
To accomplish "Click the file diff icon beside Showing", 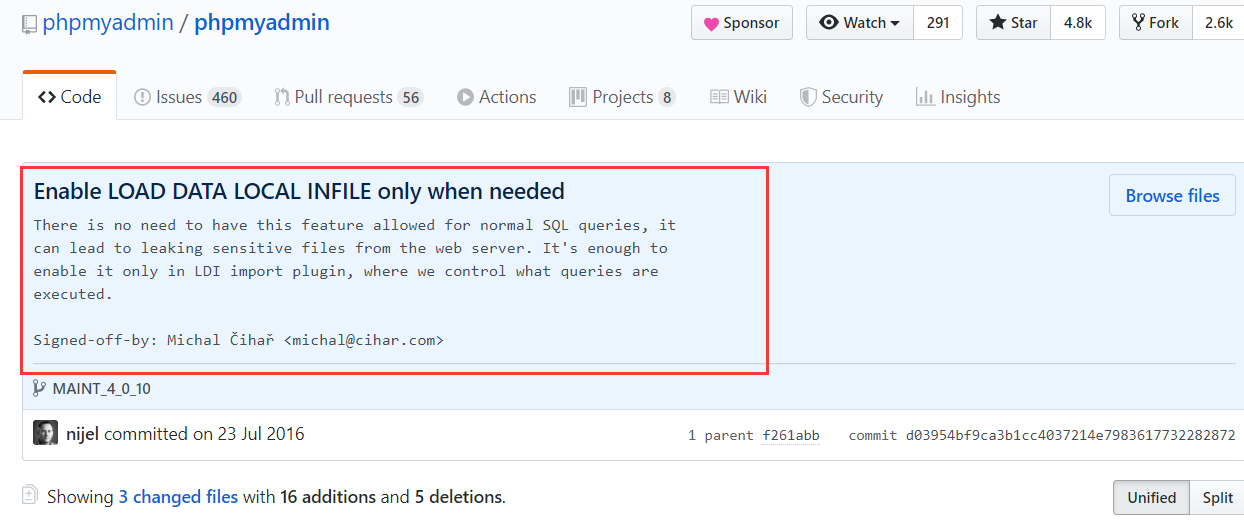I will click(30, 496).
